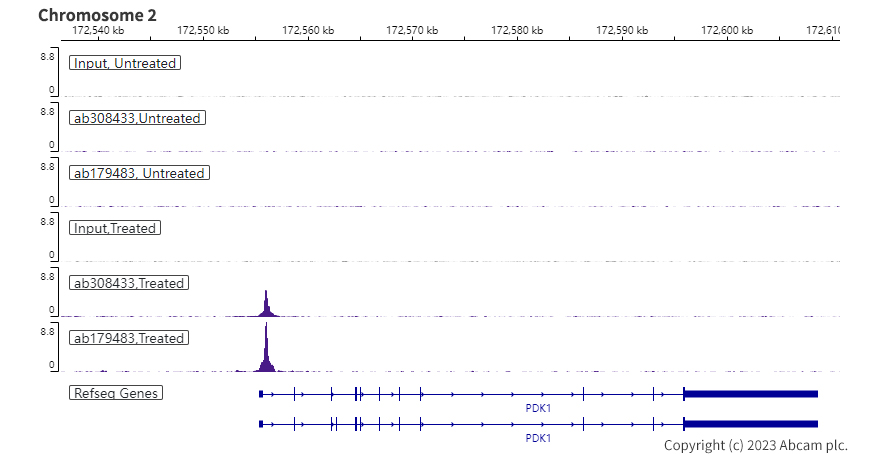Click the Chromosome 2 title
Viewport: 869px width, 454px height.
[x=97, y=15]
